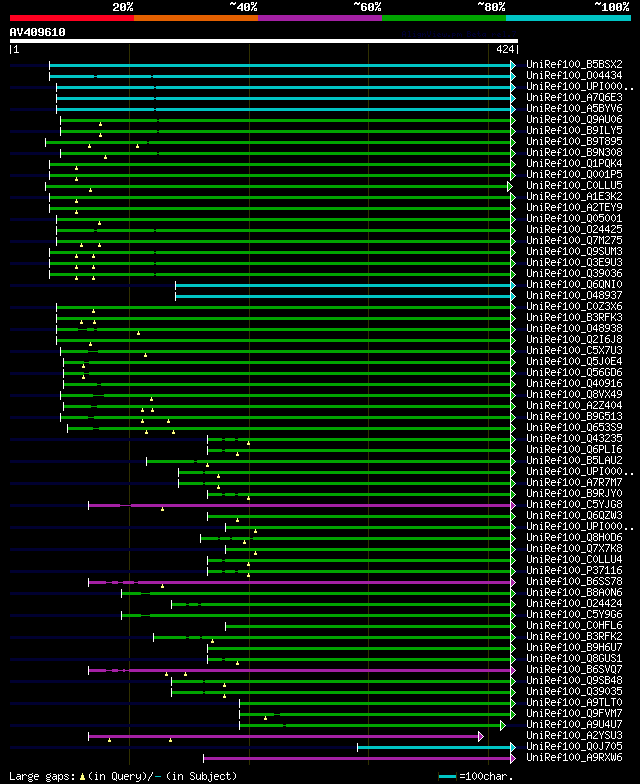Select the UniRef100_Q653S9 label
640x784 pixels.
pos(574,428)
